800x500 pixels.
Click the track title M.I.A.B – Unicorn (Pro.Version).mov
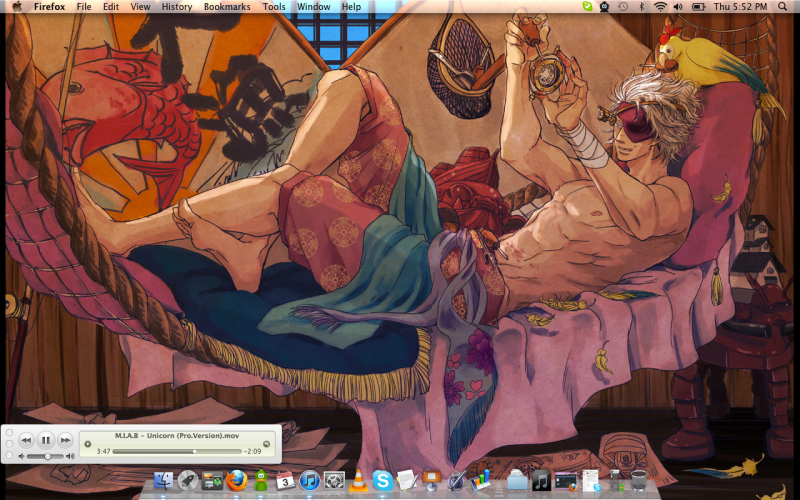click(177, 436)
